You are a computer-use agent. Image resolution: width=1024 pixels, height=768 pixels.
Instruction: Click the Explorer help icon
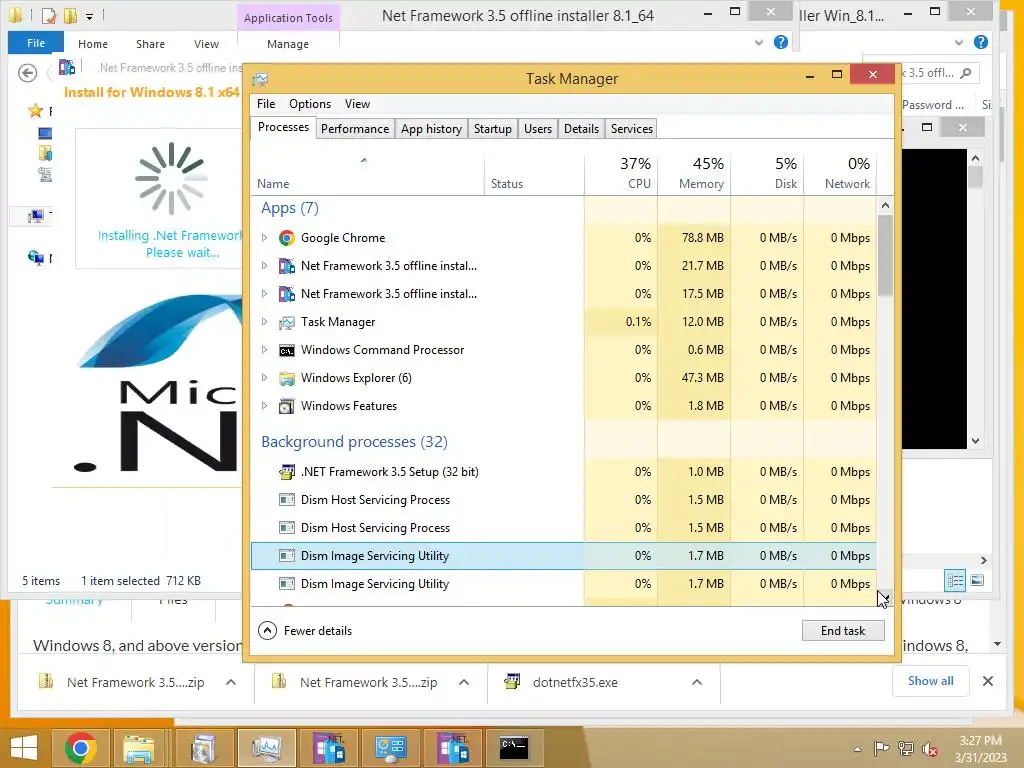coord(780,42)
